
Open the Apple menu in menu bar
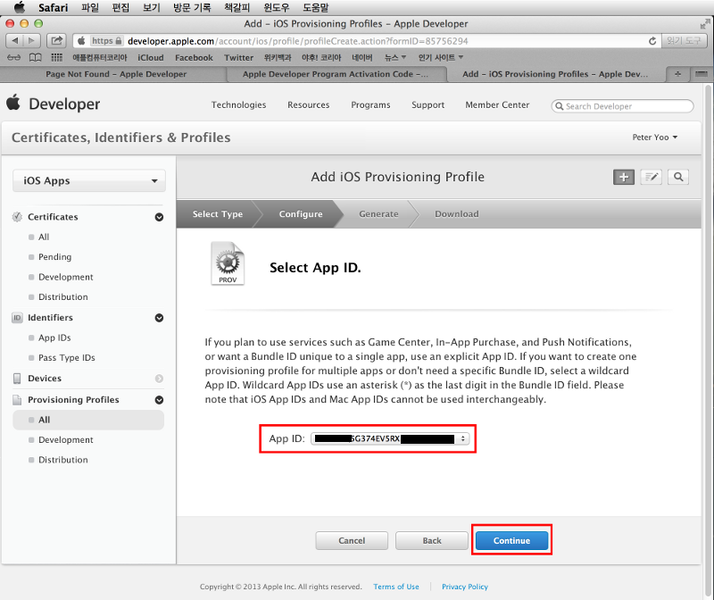pos(18,7)
